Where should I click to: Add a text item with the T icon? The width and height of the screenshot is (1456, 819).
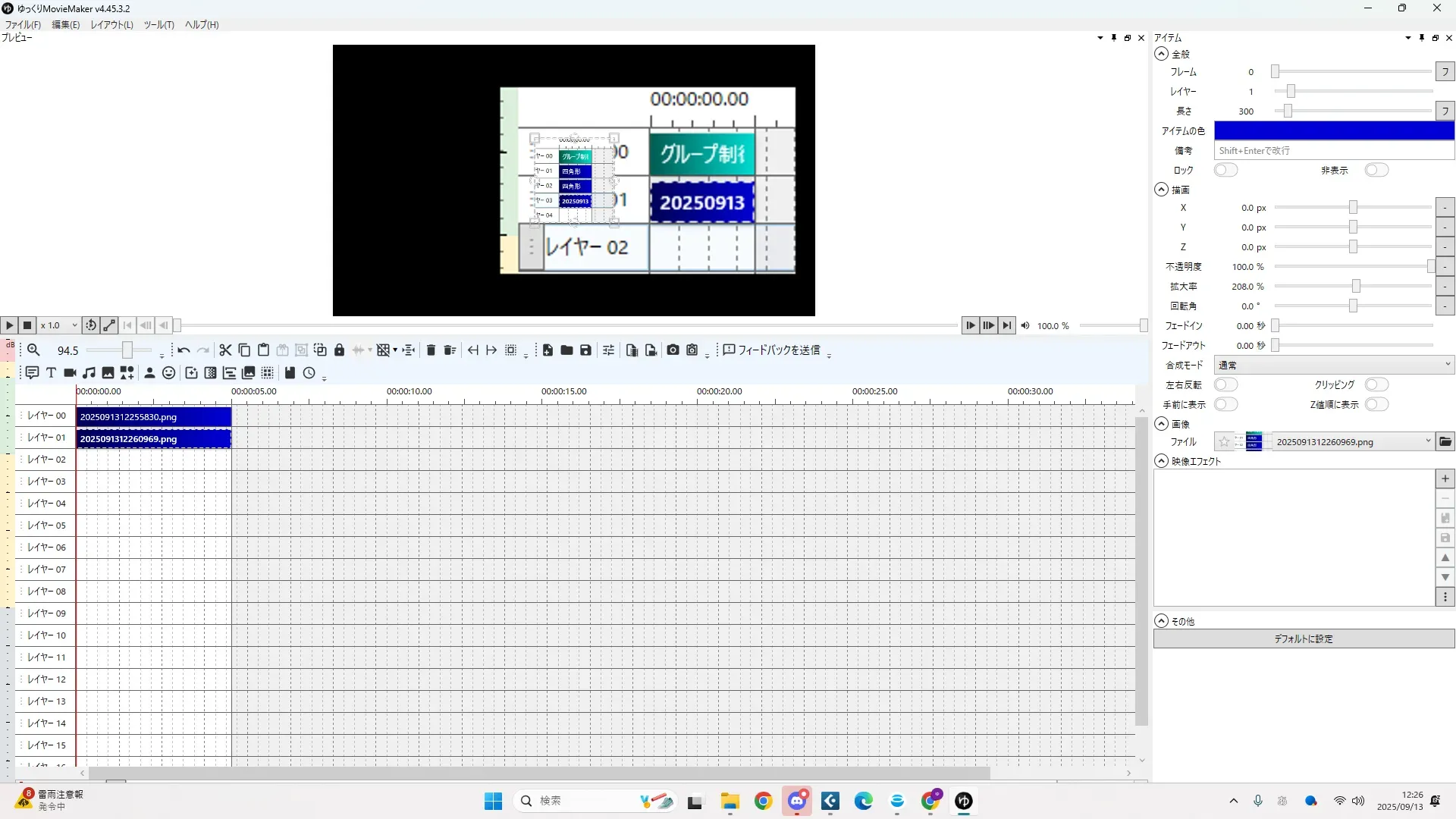51,373
